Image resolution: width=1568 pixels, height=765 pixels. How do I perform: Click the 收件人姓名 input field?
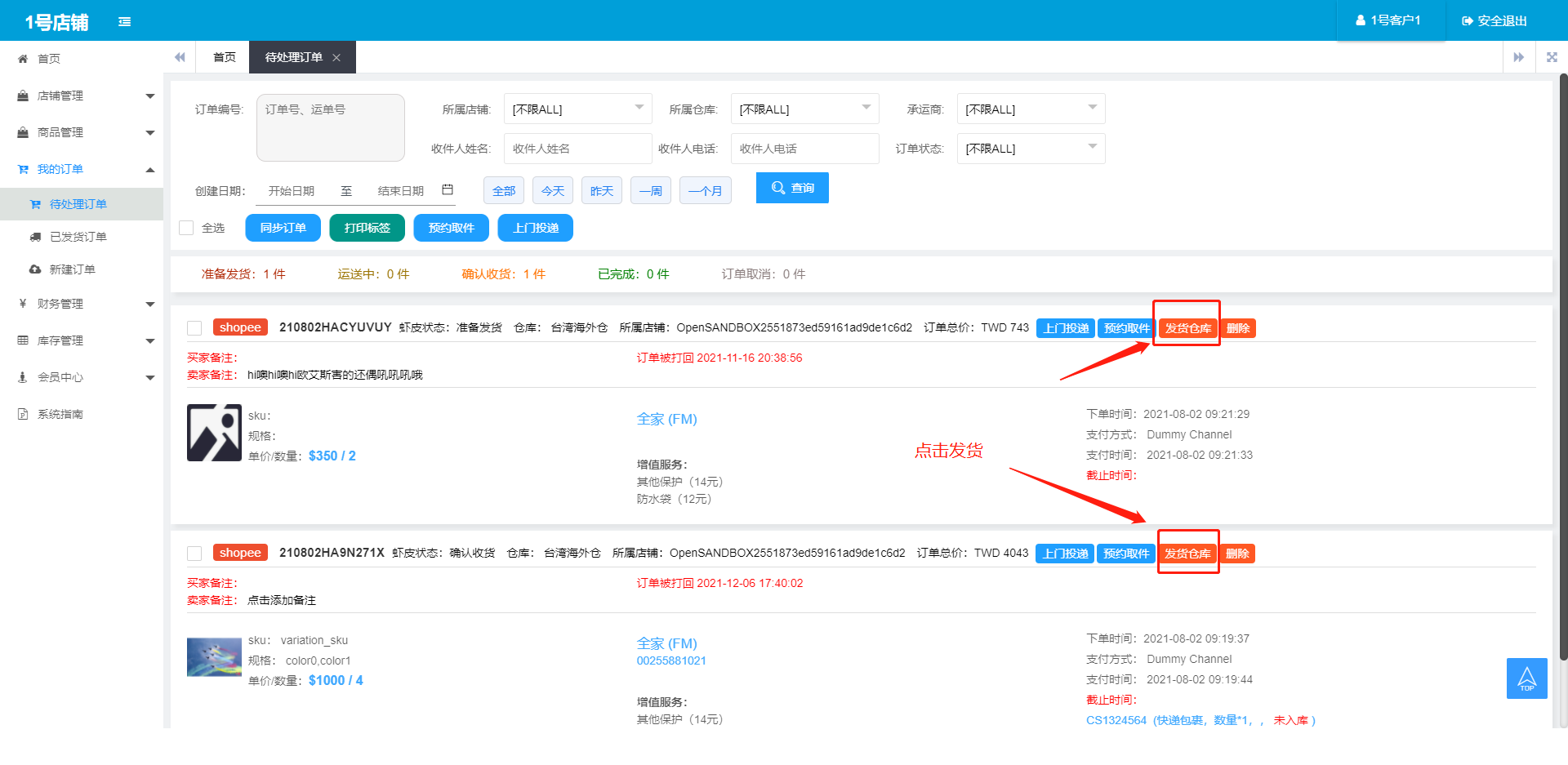[577, 149]
